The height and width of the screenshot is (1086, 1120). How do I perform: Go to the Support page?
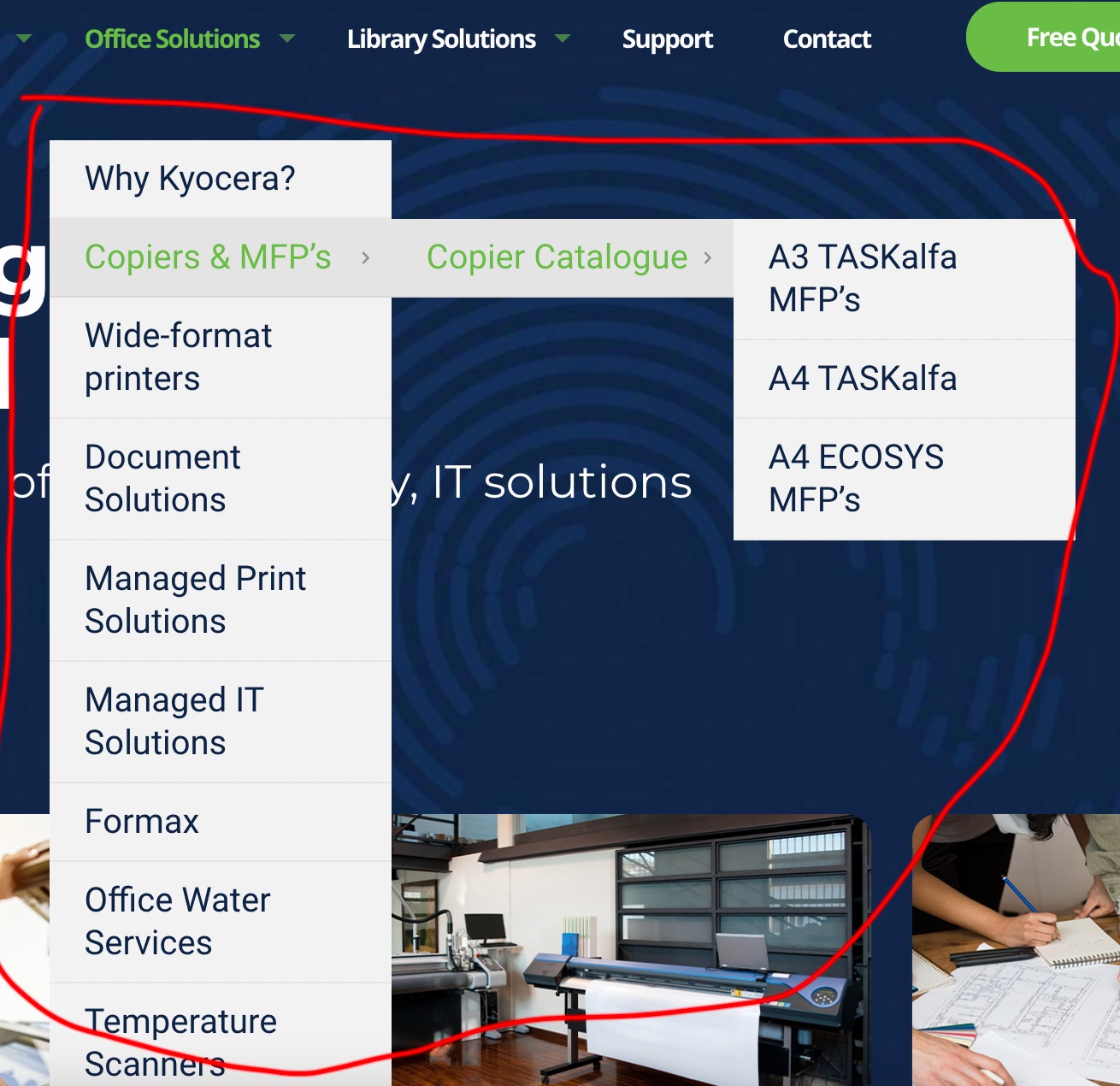point(667,39)
